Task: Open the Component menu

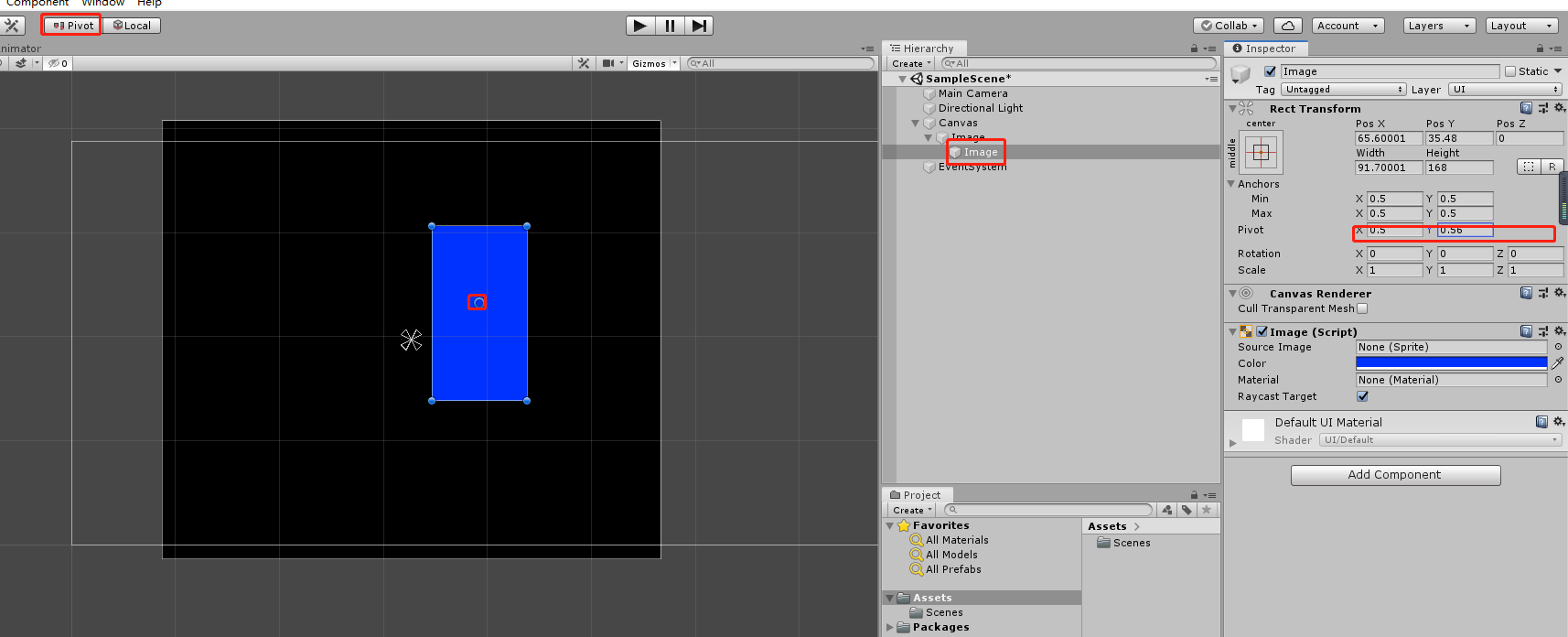Action: pos(38,4)
